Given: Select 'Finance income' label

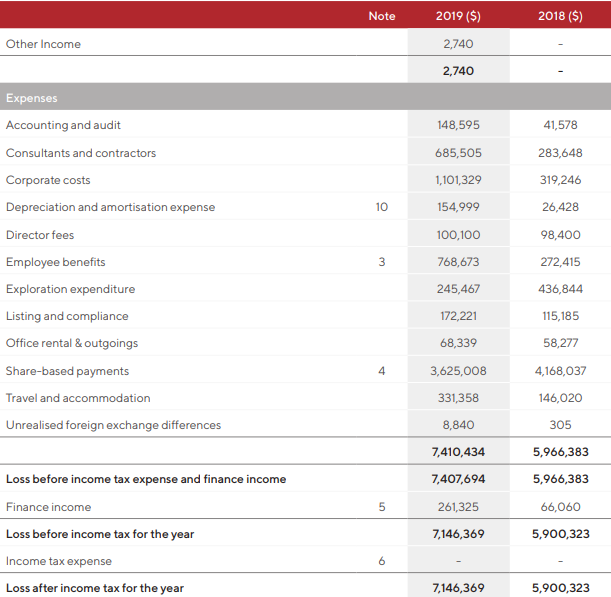Looking at the screenshot, I should click(48, 507).
